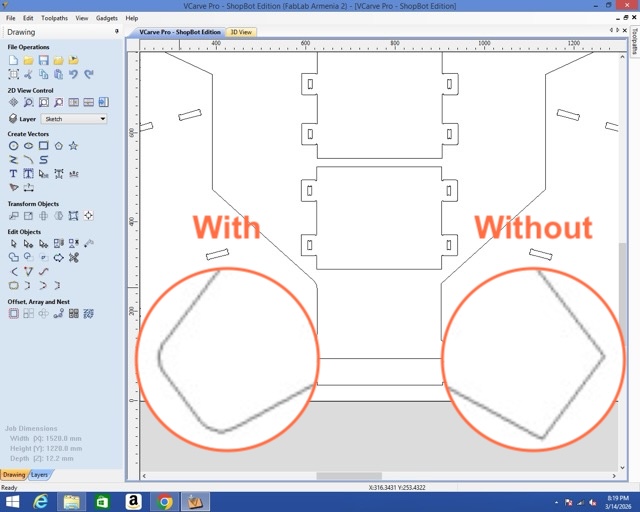Image resolution: width=640 pixels, height=512 pixels.
Task: Open the Layer dropdown showing Sketch
Action: point(74,119)
